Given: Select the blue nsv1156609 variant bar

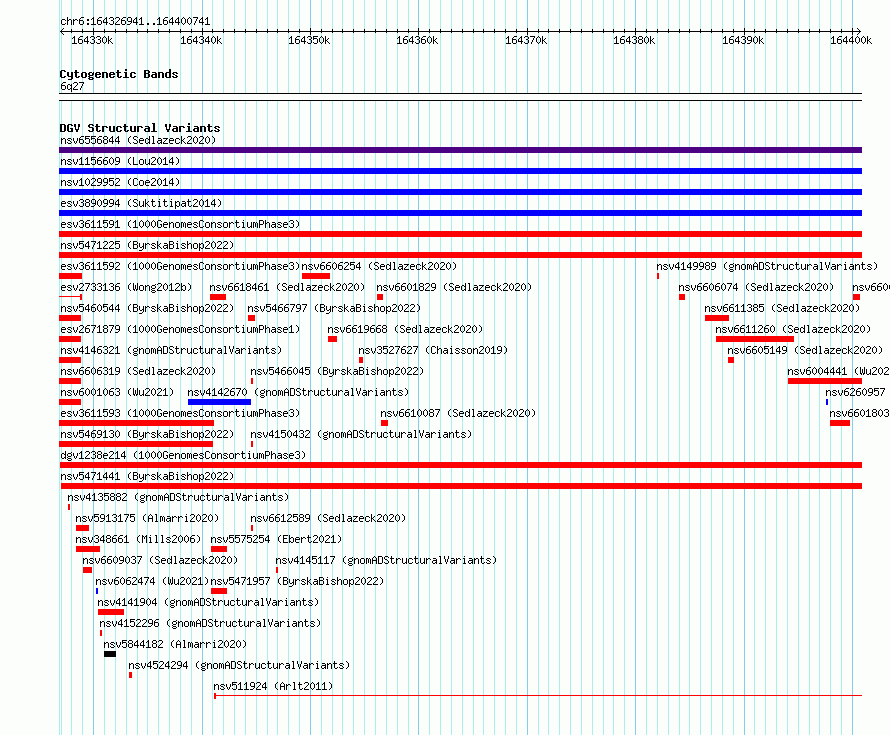Looking at the screenshot, I should pyautogui.click(x=460, y=171).
